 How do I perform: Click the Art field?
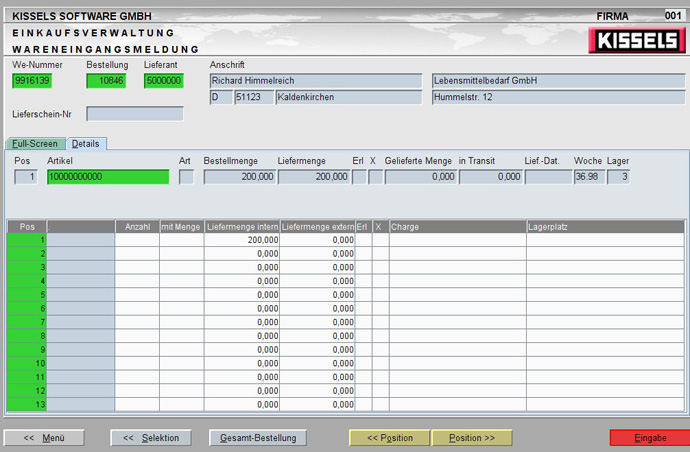coord(186,177)
